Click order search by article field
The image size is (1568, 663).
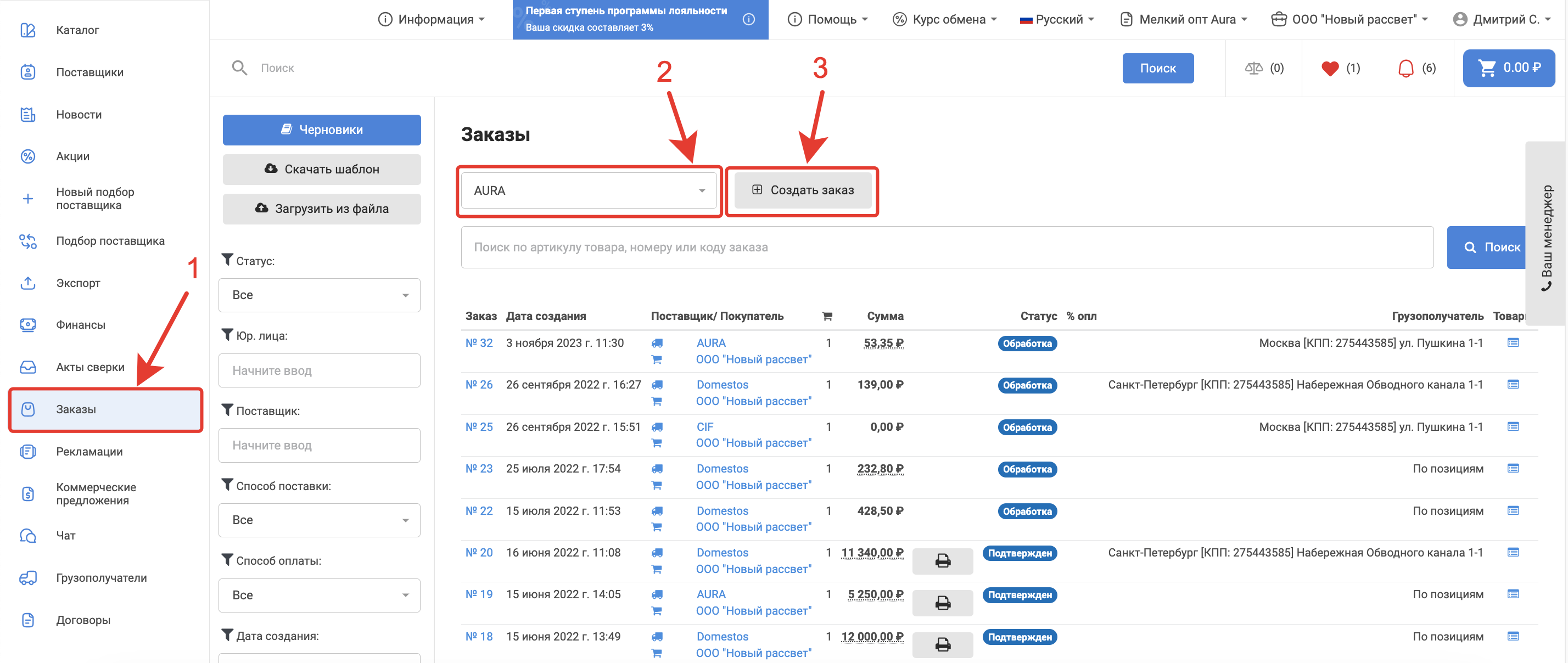pyautogui.click(x=947, y=248)
